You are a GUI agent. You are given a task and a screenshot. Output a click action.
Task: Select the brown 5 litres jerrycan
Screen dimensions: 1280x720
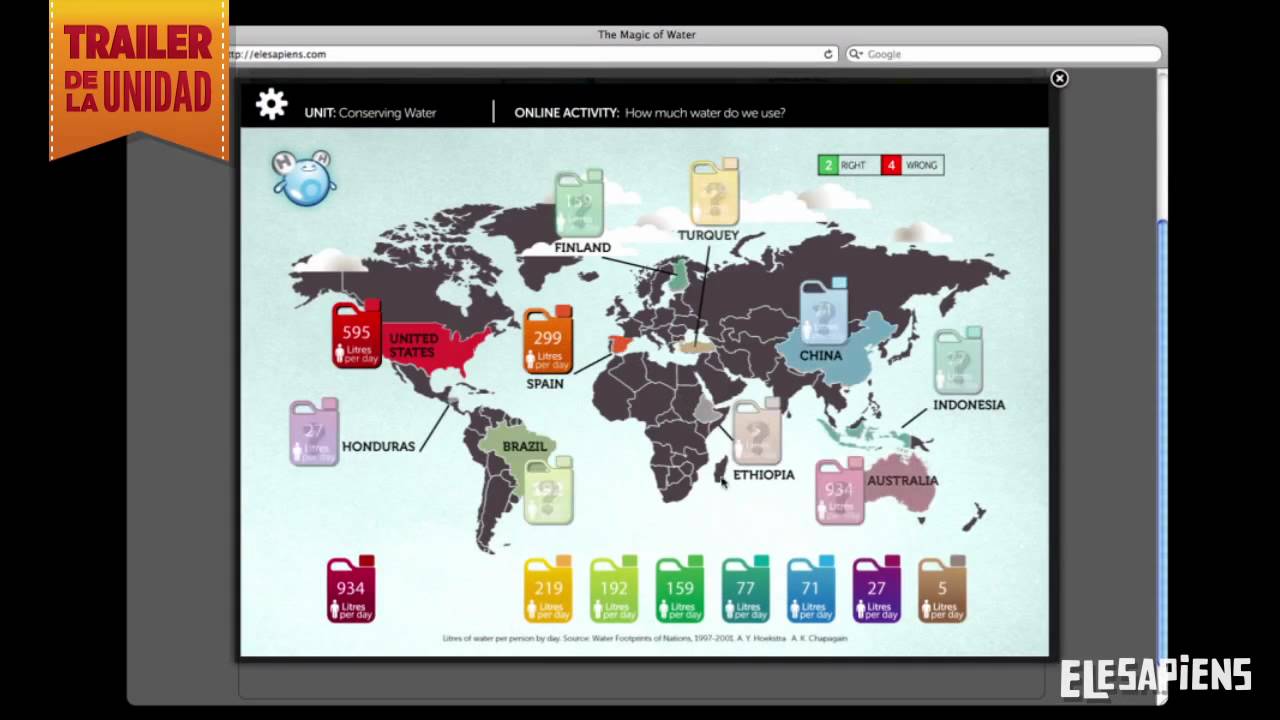pos(942,590)
